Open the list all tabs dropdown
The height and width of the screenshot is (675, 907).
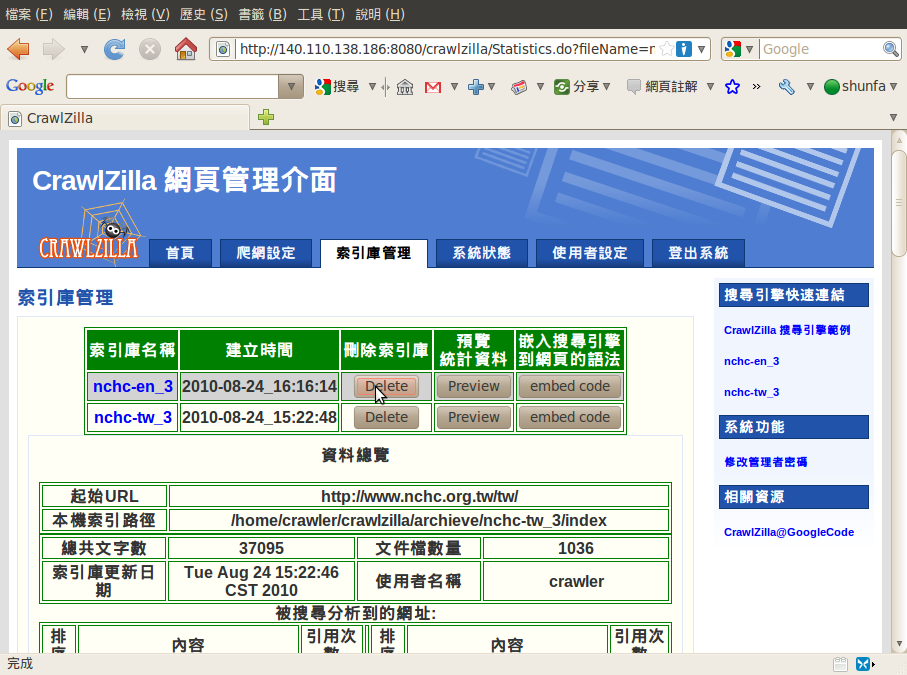pyautogui.click(x=893, y=117)
